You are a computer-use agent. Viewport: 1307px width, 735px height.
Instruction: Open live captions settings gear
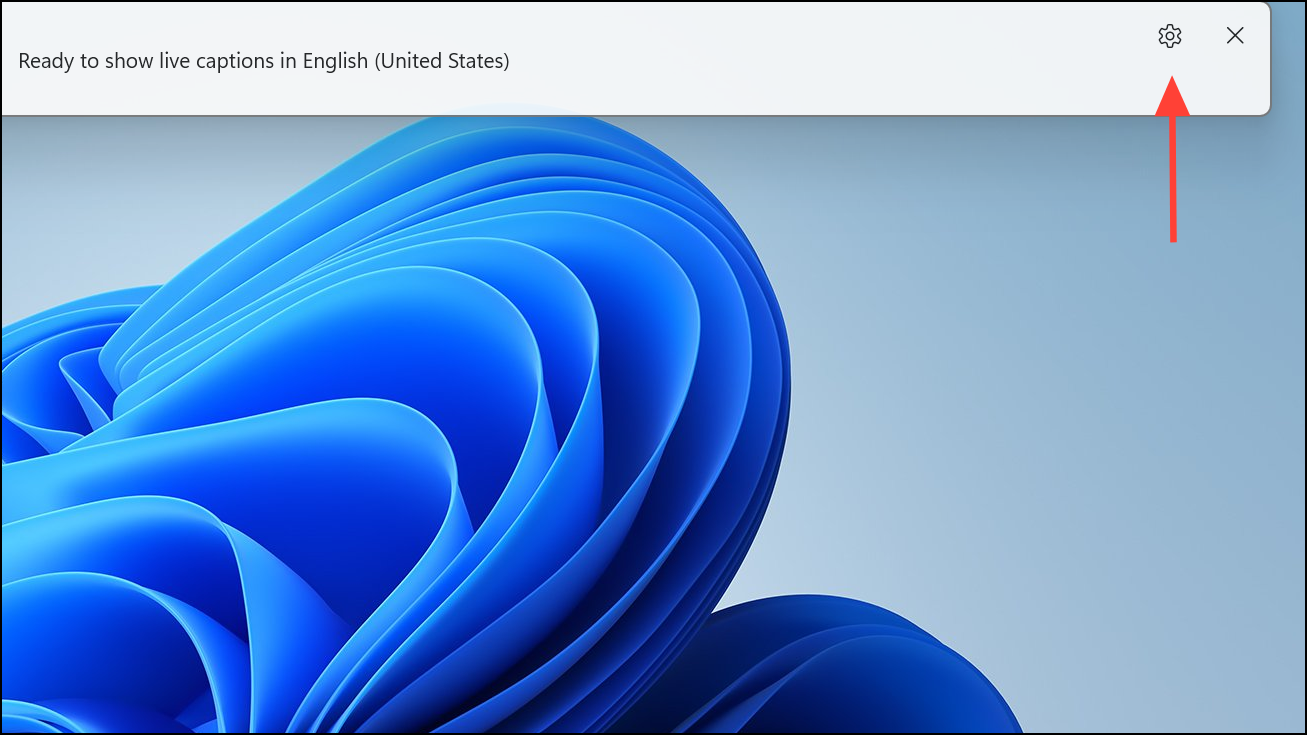tap(1169, 36)
